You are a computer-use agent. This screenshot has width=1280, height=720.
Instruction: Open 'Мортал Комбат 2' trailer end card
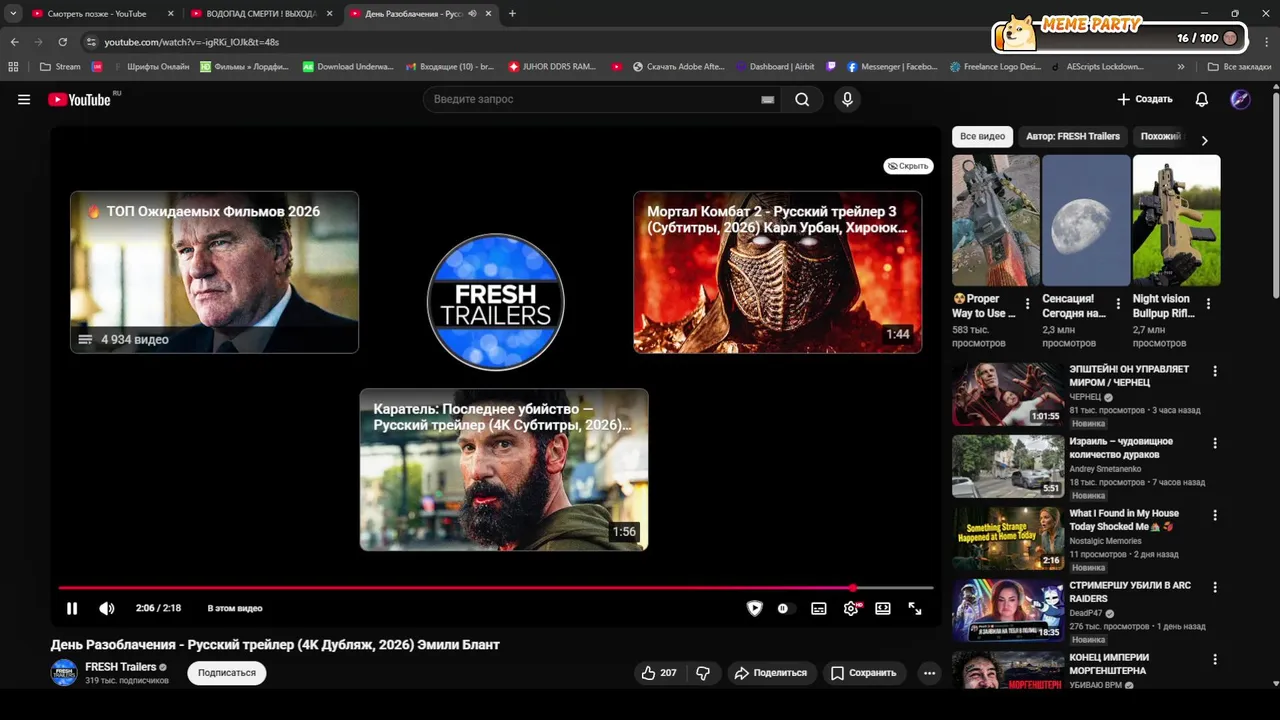tap(778, 272)
